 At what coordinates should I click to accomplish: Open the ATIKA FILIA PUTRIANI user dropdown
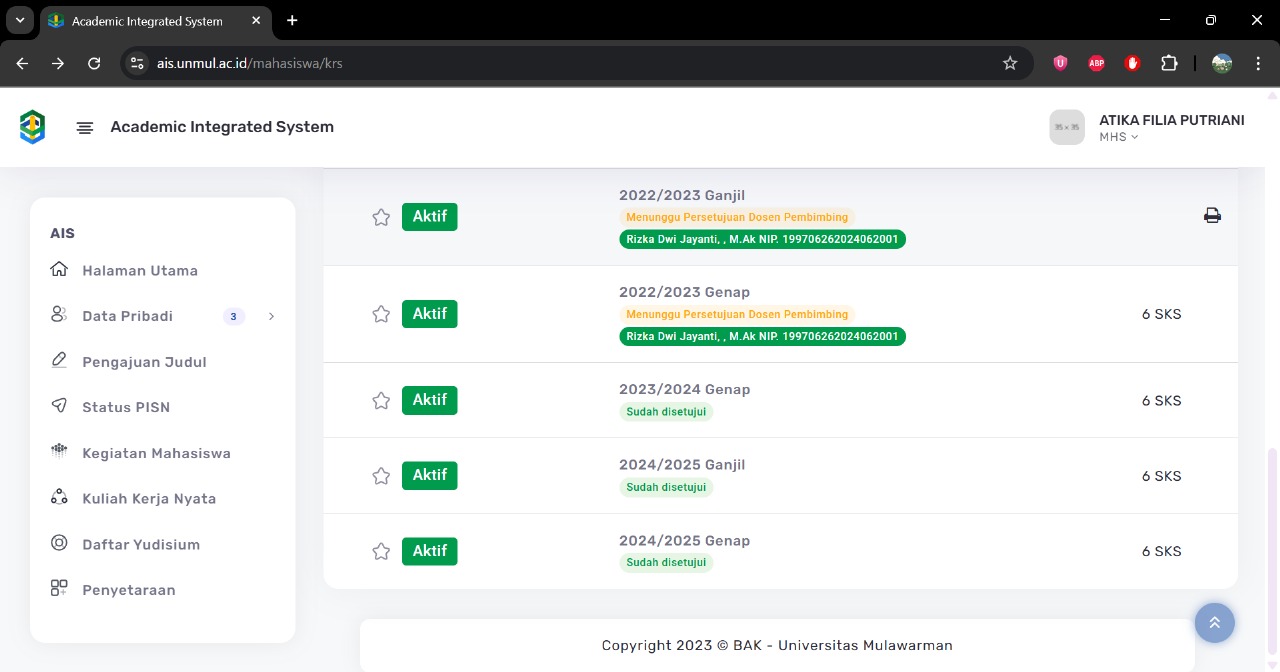point(1170,127)
